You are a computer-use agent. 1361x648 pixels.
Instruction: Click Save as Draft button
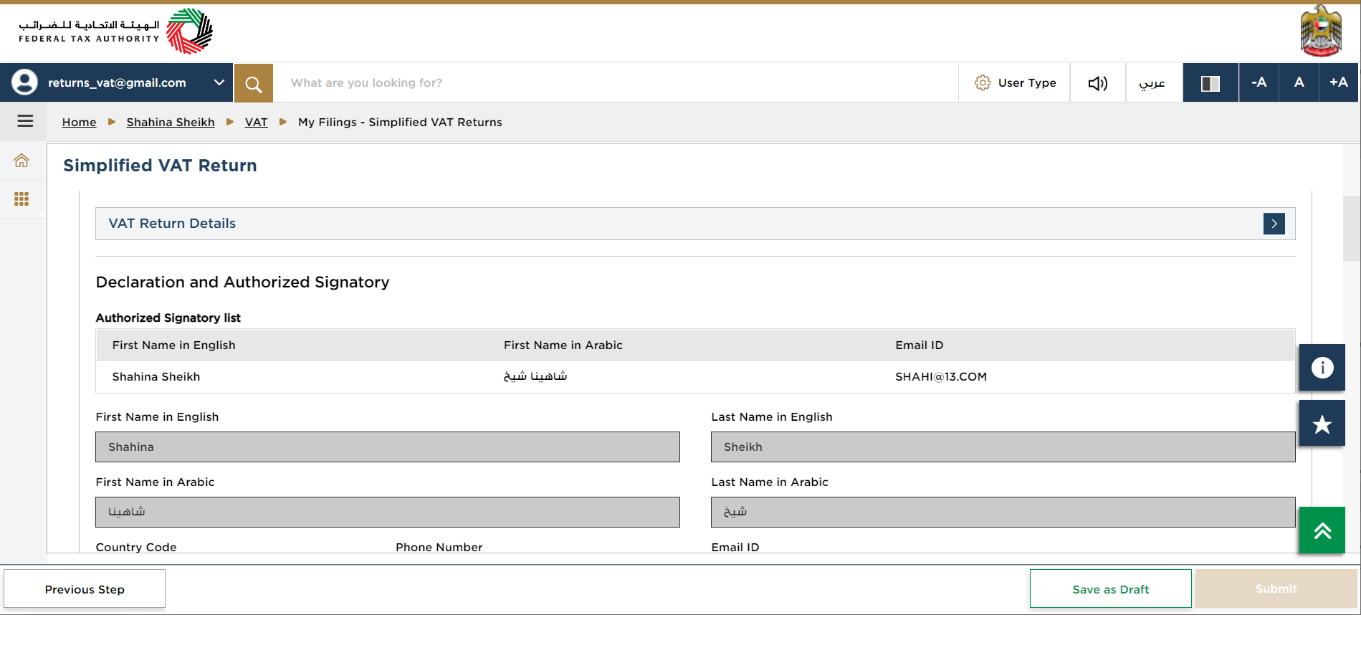pos(1111,589)
